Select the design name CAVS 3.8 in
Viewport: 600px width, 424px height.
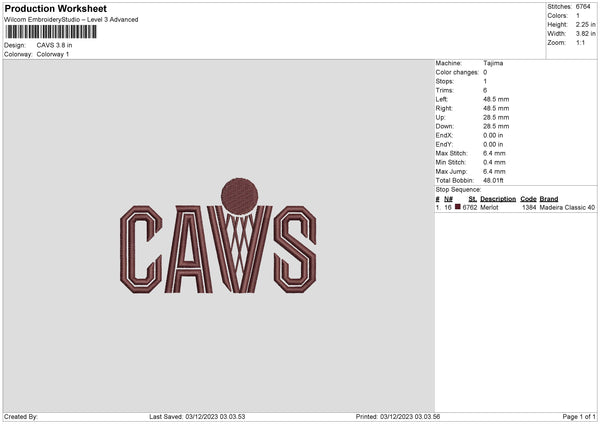point(54,45)
